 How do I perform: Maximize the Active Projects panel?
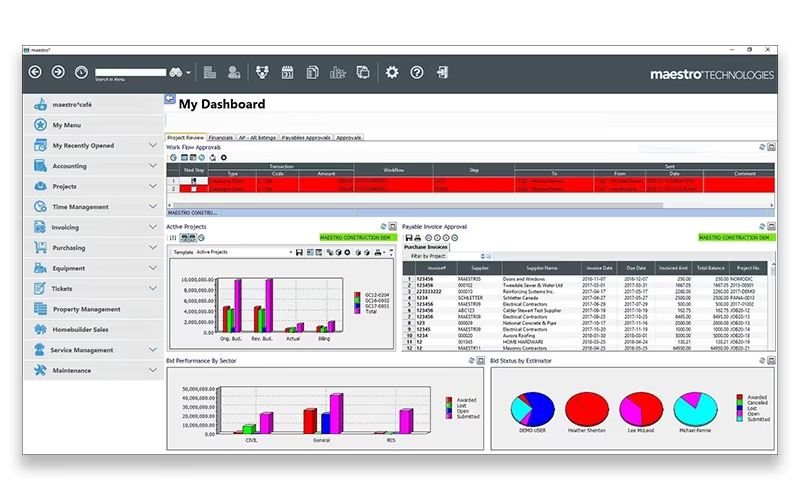pyautogui.click(x=392, y=226)
